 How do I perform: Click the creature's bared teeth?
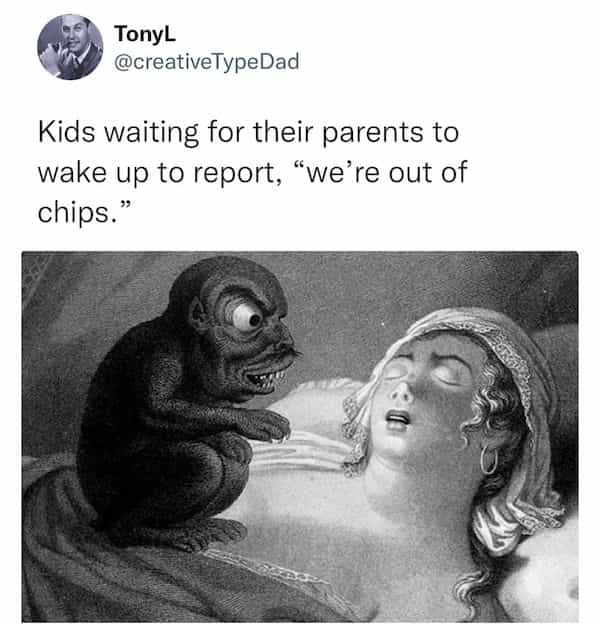[266, 378]
